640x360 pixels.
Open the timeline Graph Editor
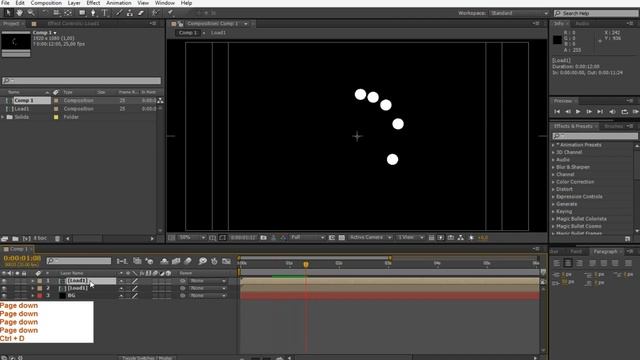click(227, 261)
